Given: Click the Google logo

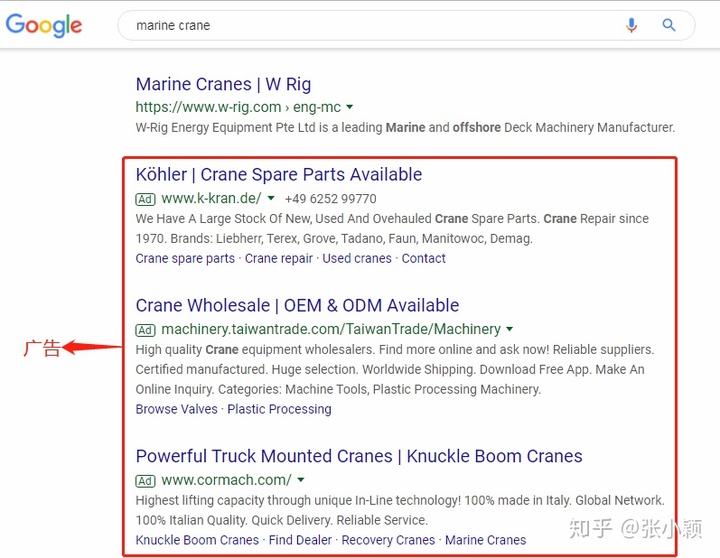Looking at the screenshot, I should point(44,25).
